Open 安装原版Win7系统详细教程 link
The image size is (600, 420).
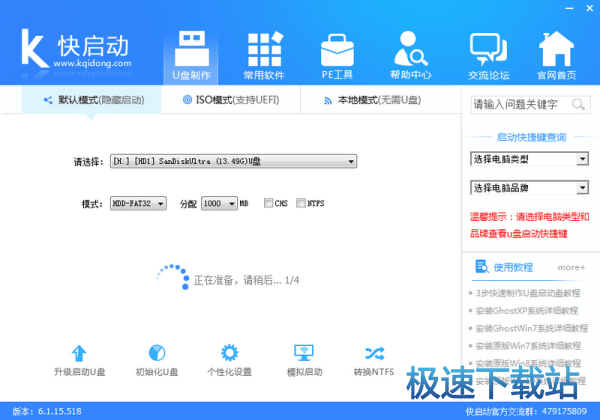528,346
